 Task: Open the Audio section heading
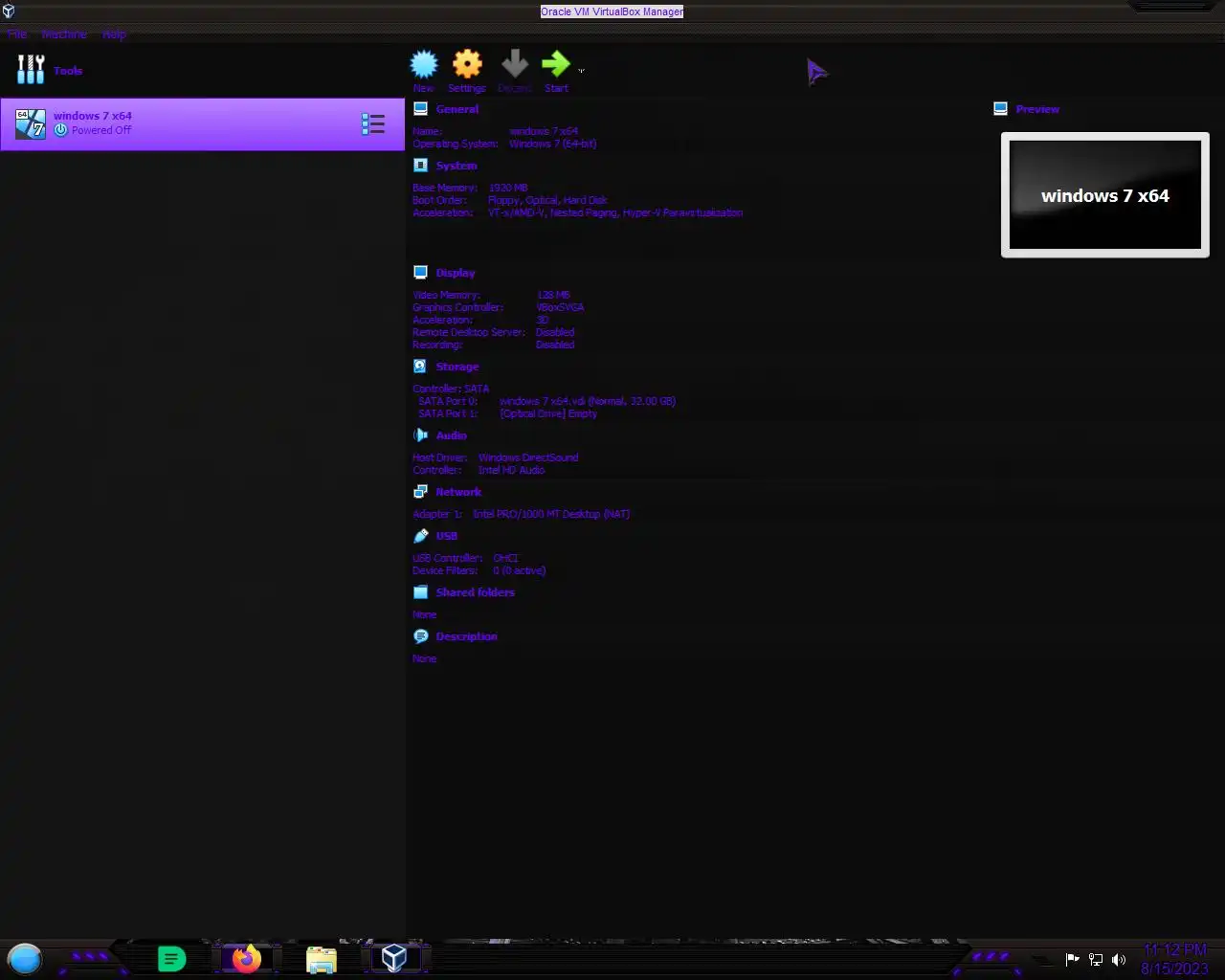click(452, 435)
